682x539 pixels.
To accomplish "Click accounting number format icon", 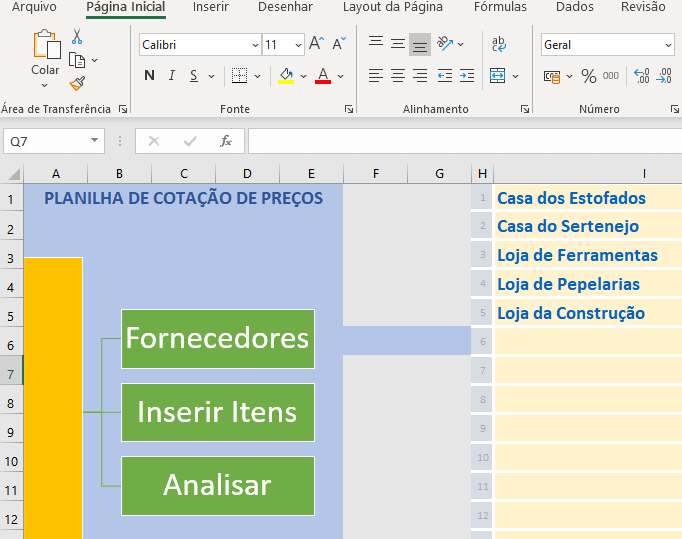I will tap(552, 77).
